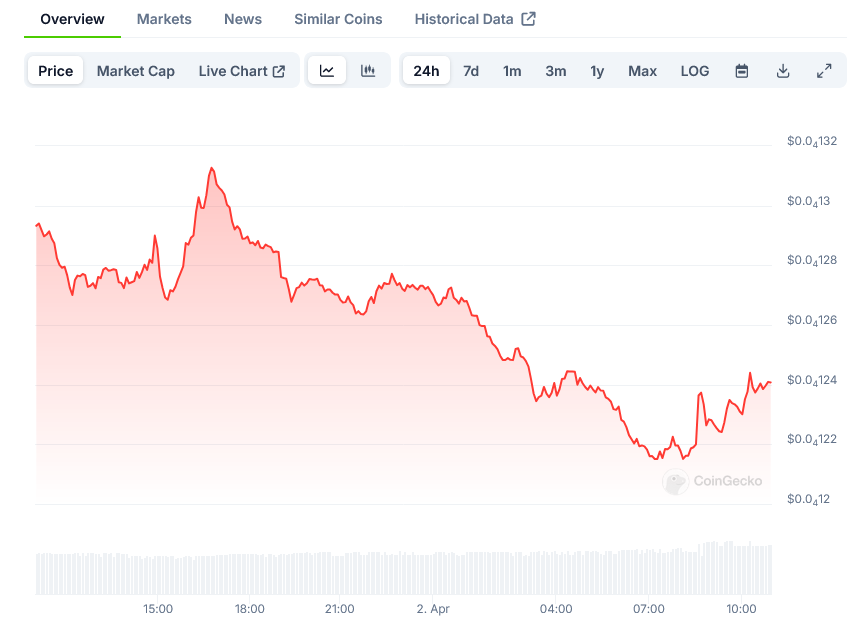Click external link icon beside Historical Data
Viewport: 847px width, 629px height.
point(529,19)
